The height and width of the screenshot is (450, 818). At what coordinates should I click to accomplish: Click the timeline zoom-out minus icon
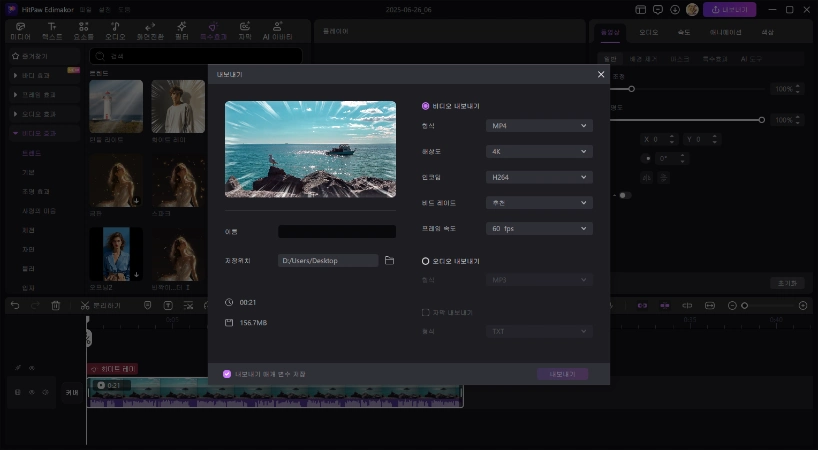[x=732, y=306]
